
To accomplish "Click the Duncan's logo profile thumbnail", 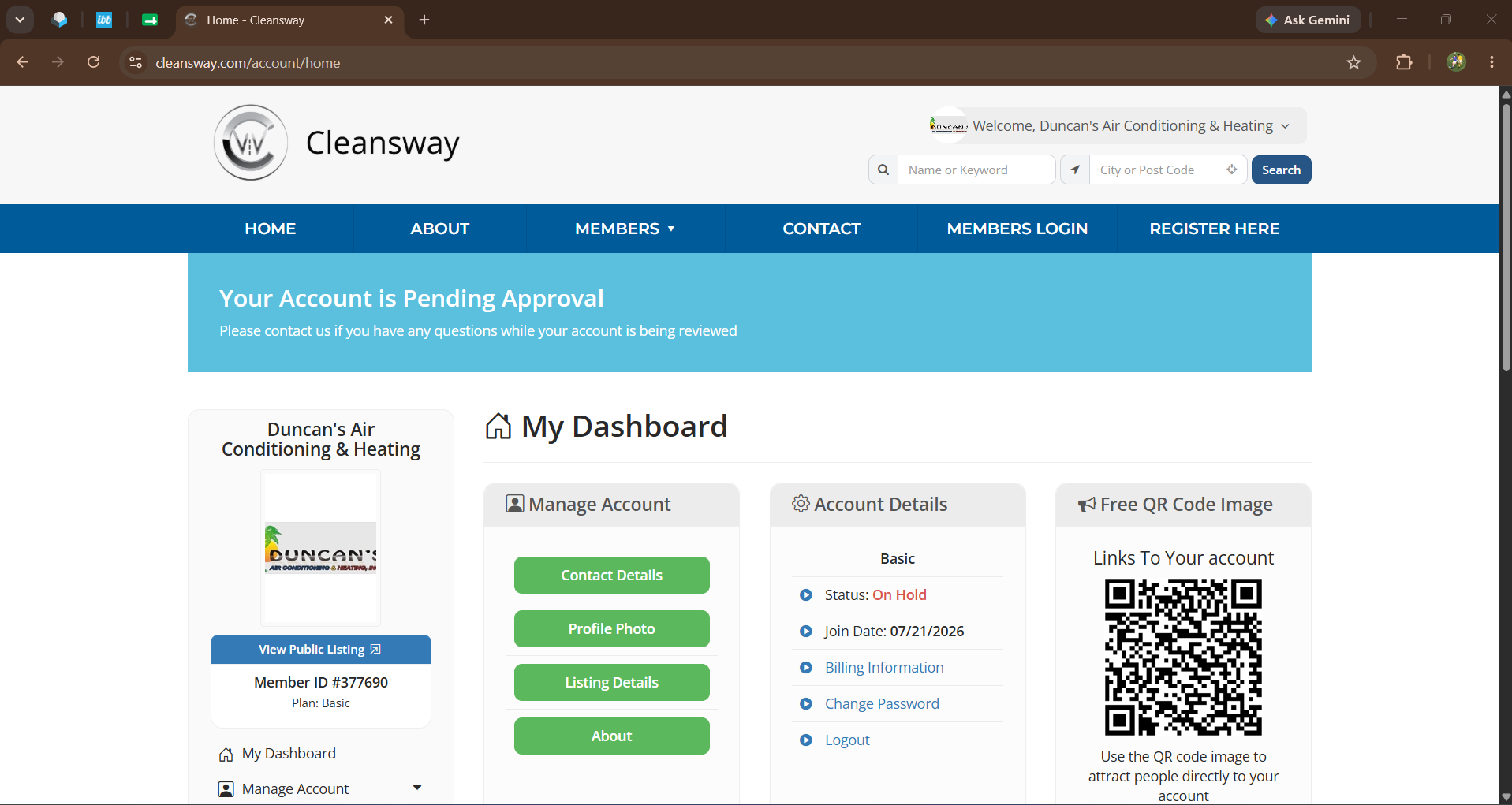I will pyautogui.click(x=321, y=547).
